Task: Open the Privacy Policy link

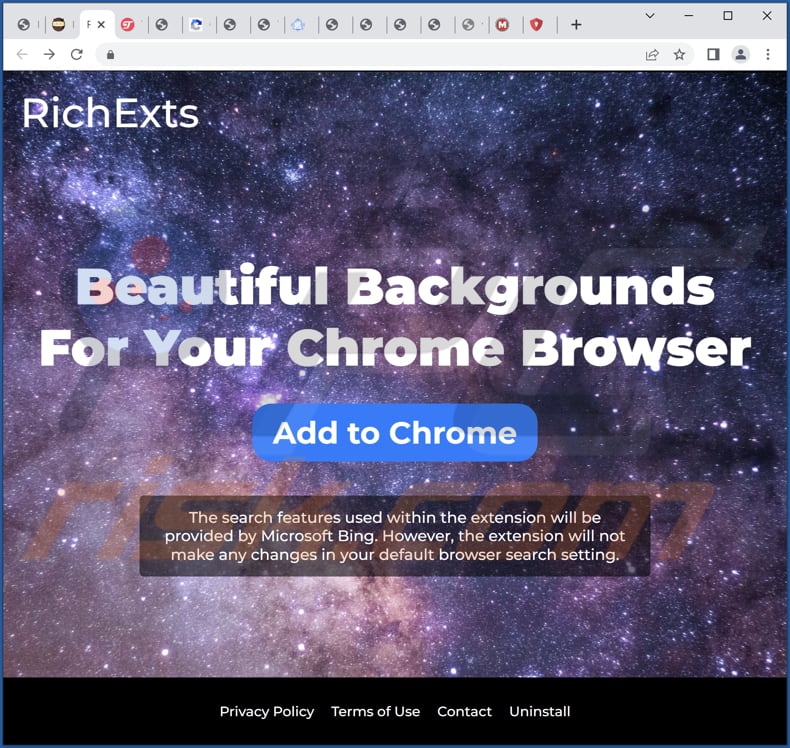Action: [267, 711]
